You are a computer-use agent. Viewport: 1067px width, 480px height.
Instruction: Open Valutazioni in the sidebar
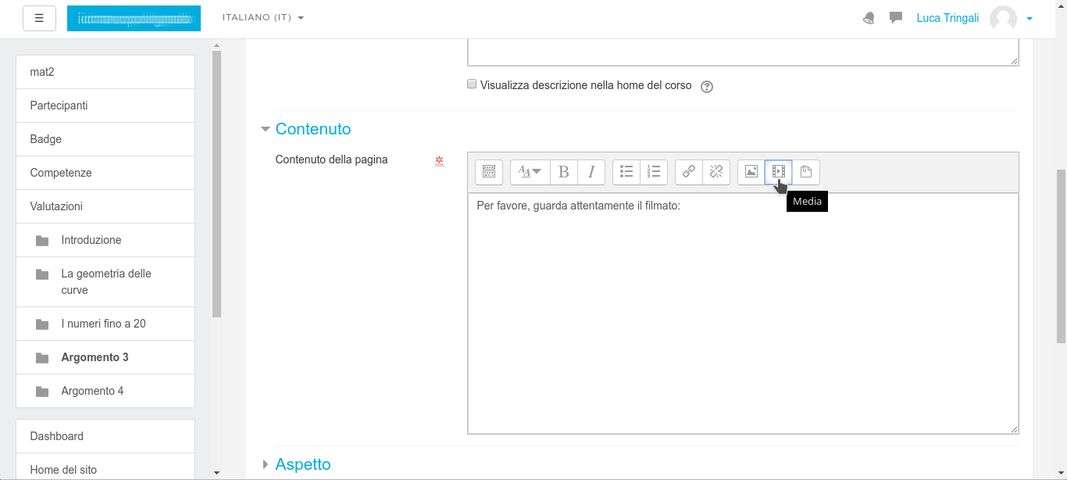coord(105,206)
